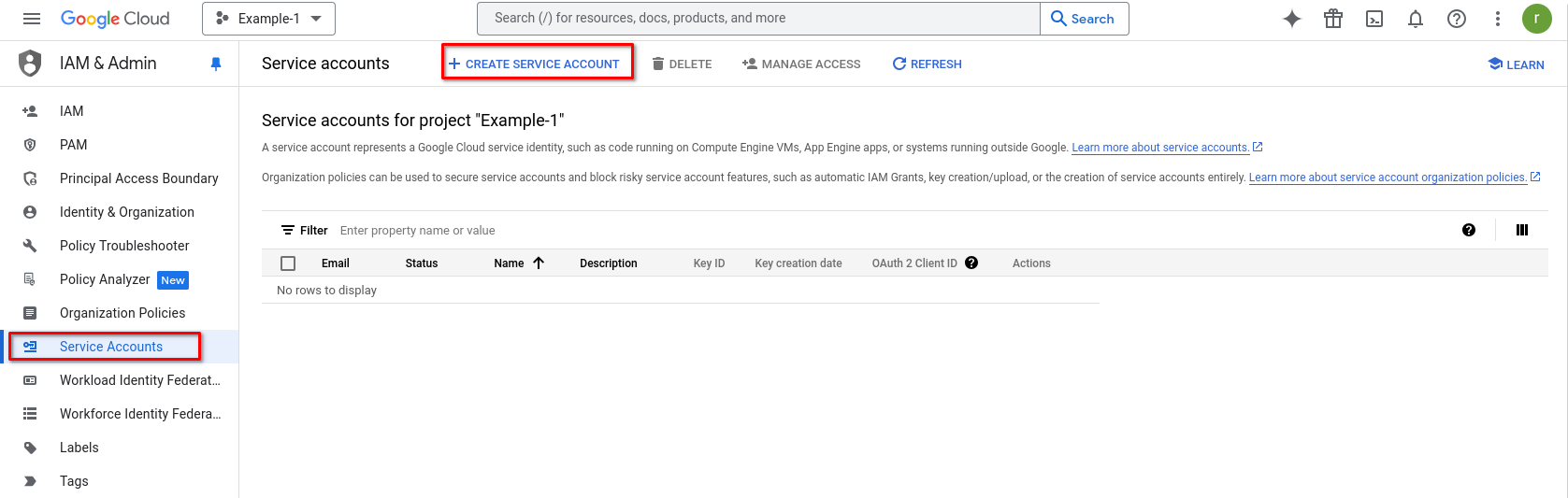This screenshot has height=498, width=1568.
Task: Click the Policy Troubleshooter wrench icon
Action: pyautogui.click(x=30, y=246)
